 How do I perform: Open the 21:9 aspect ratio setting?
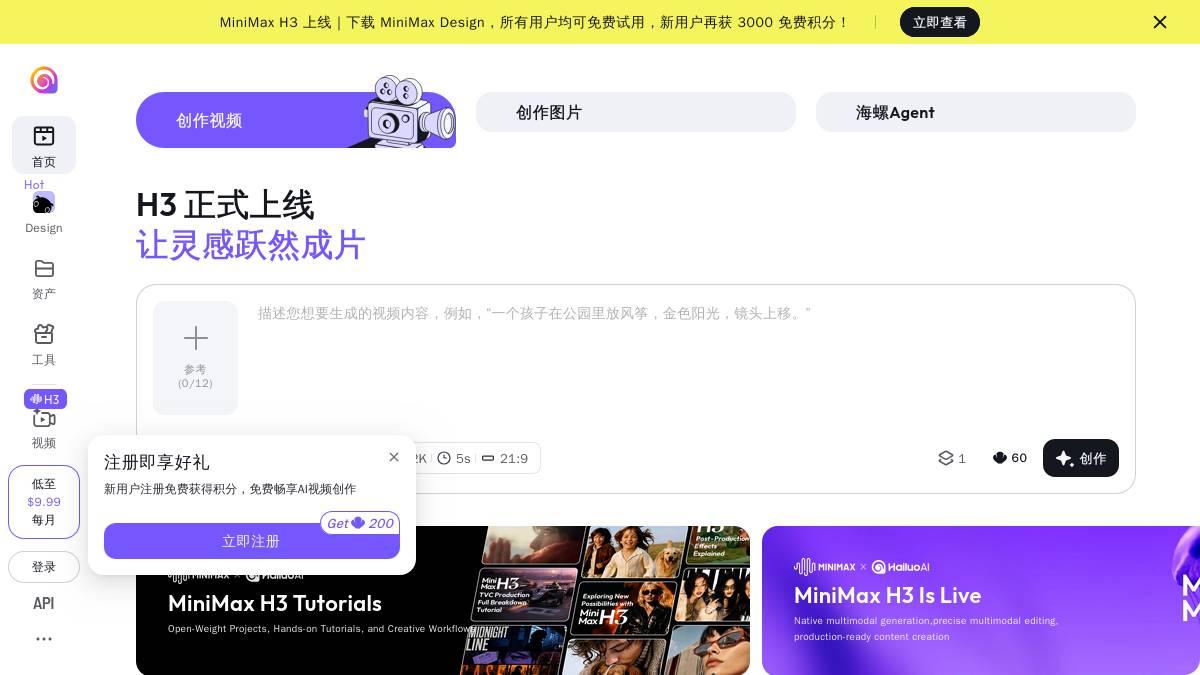pos(505,458)
